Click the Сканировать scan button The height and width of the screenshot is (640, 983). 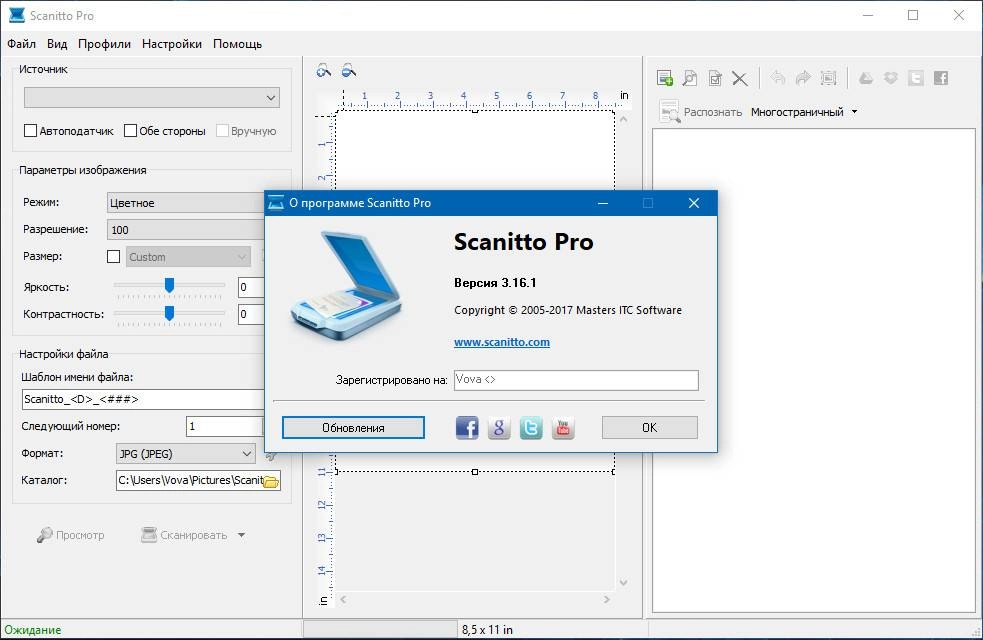tap(185, 535)
